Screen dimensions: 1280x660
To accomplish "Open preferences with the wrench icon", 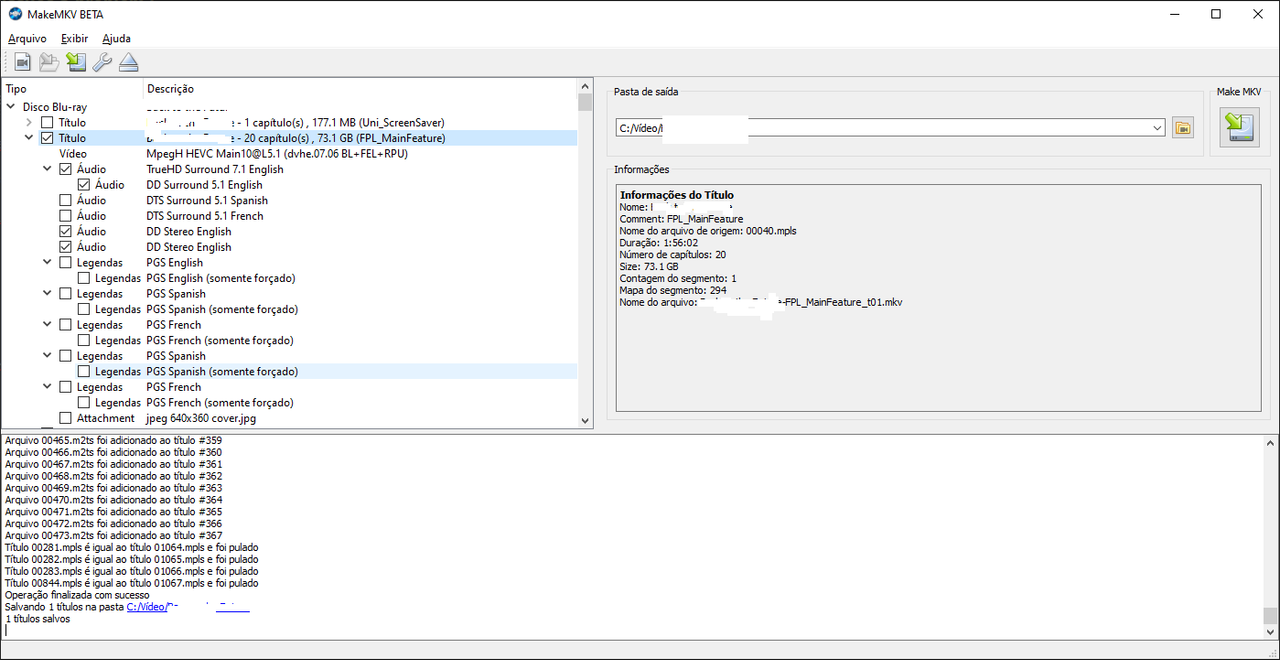I will [x=102, y=63].
